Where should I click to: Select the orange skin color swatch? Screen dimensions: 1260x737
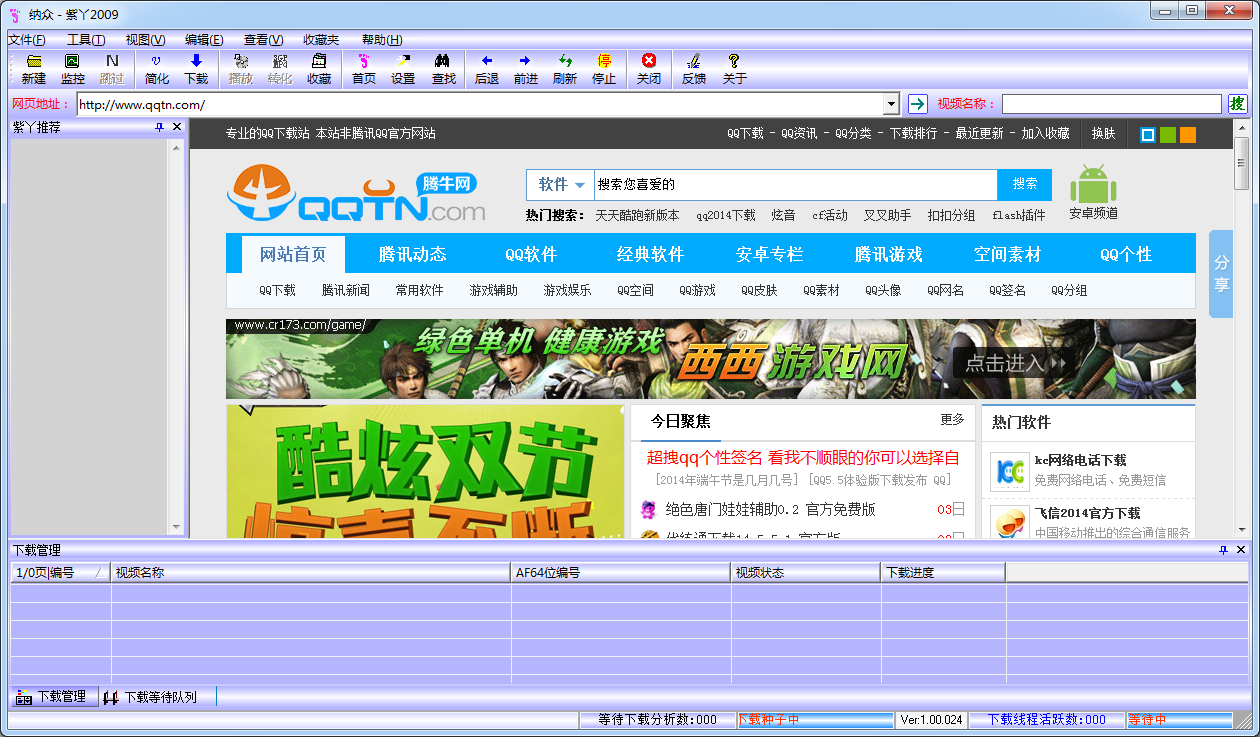point(1188,135)
